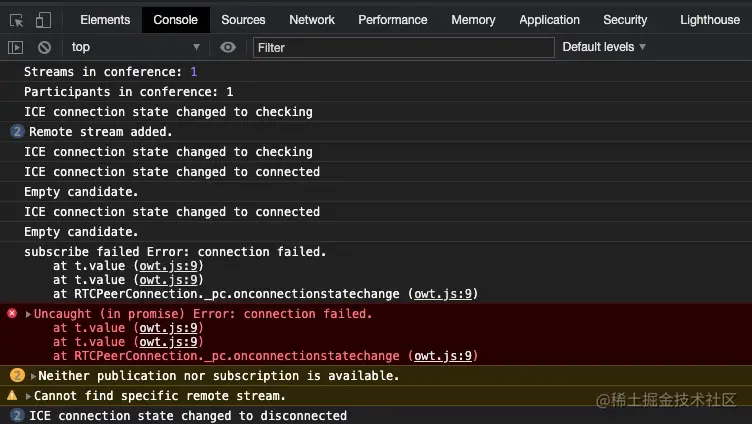Click the yellow warning triangle icon
Viewport: 752px width, 424px height.
click(12, 396)
